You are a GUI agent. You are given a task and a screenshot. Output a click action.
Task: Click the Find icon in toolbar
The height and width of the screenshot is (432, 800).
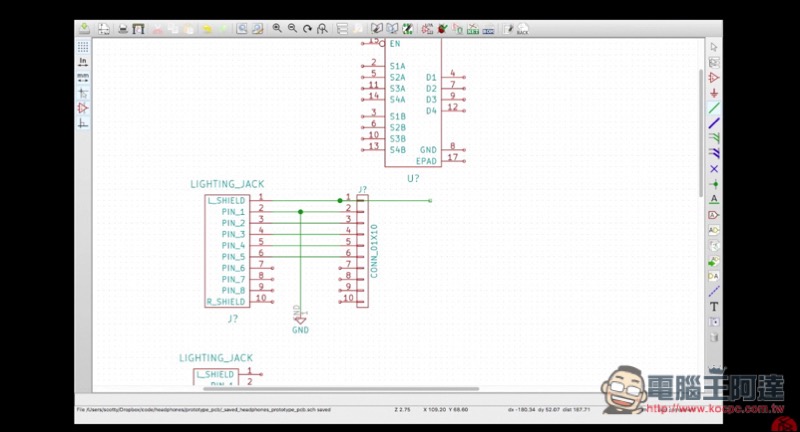click(x=242, y=29)
